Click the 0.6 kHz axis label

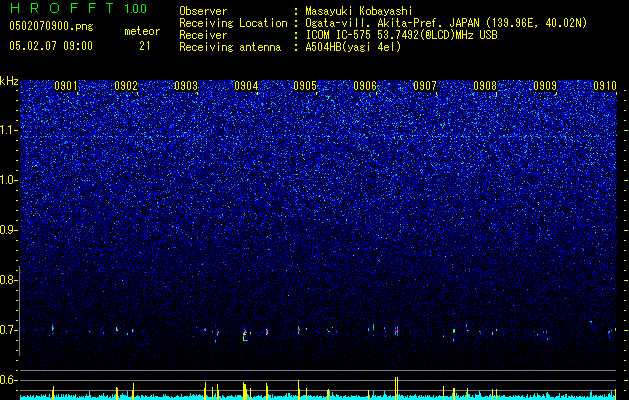pos(8,380)
